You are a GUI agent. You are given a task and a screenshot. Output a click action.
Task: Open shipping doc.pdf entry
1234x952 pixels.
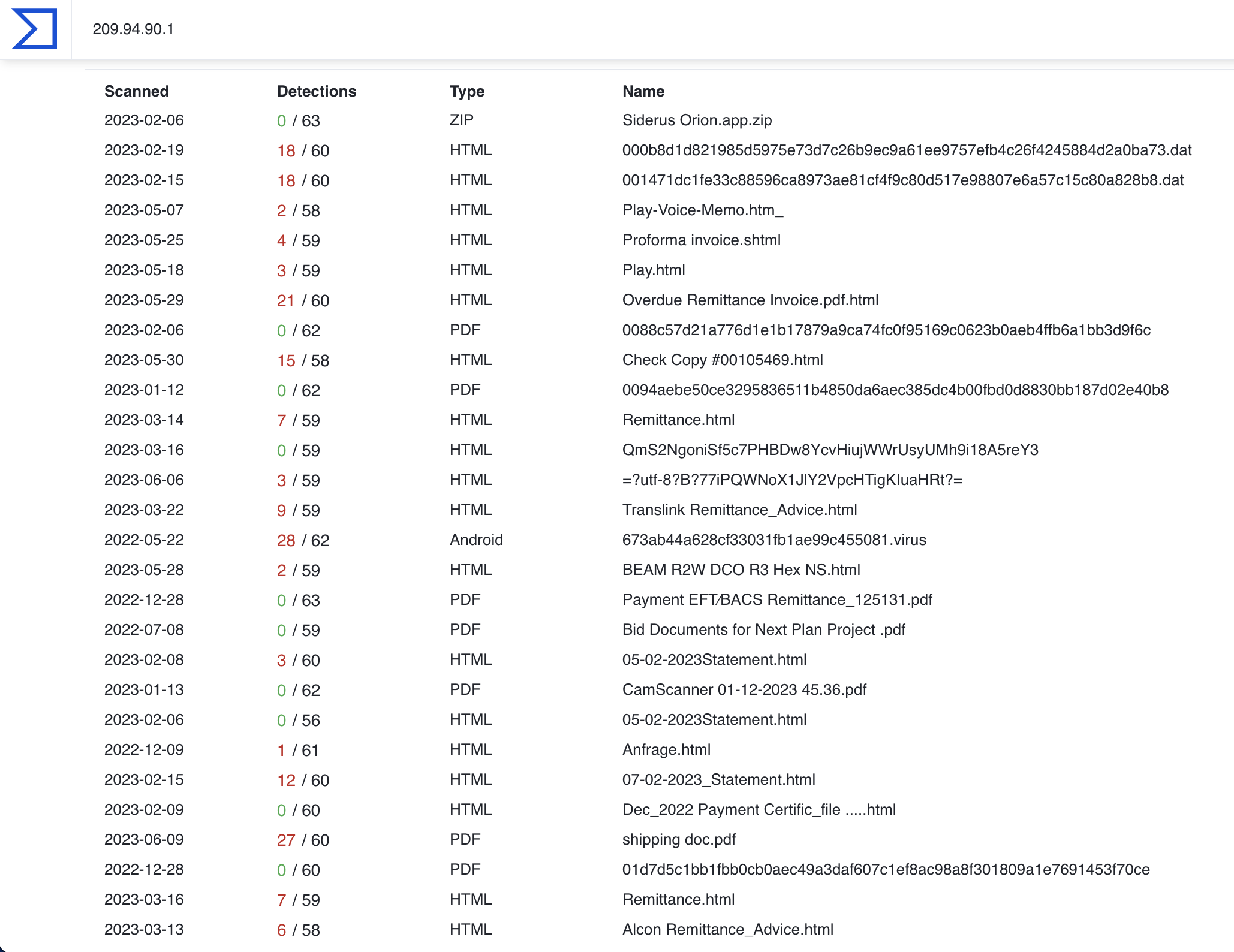point(679,840)
